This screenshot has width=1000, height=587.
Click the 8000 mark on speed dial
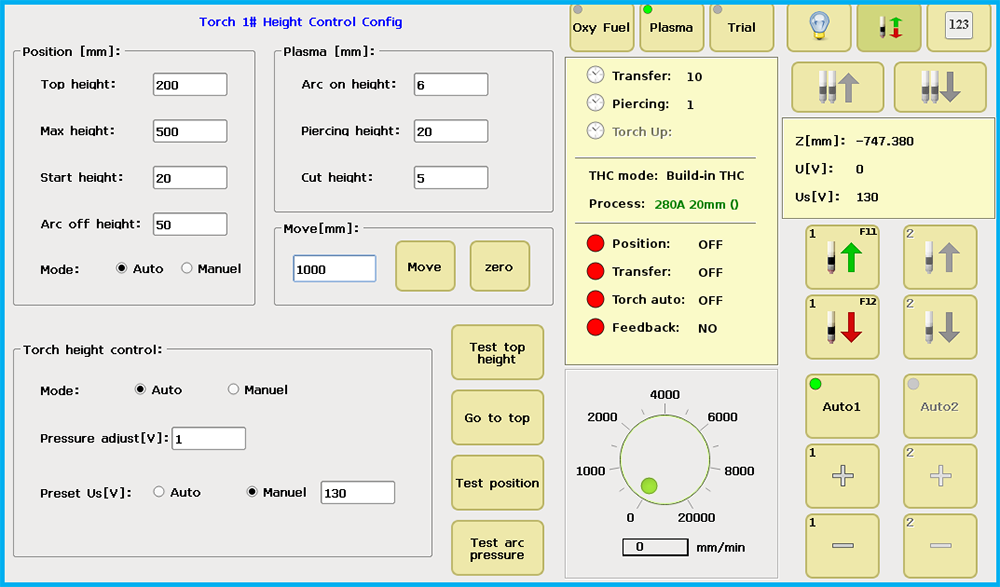tap(739, 471)
